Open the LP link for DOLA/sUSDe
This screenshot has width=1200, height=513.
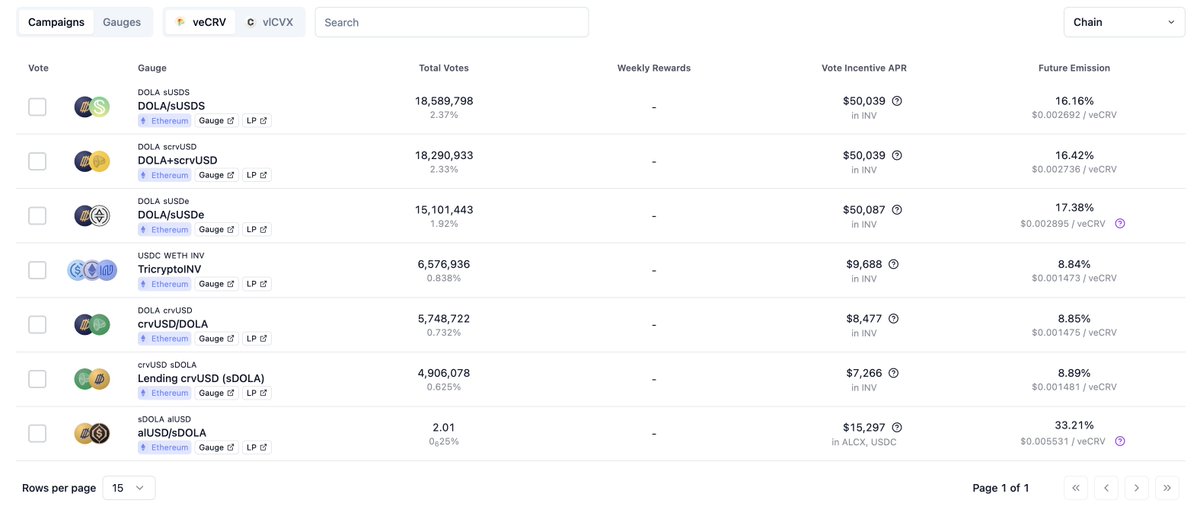(257, 230)
